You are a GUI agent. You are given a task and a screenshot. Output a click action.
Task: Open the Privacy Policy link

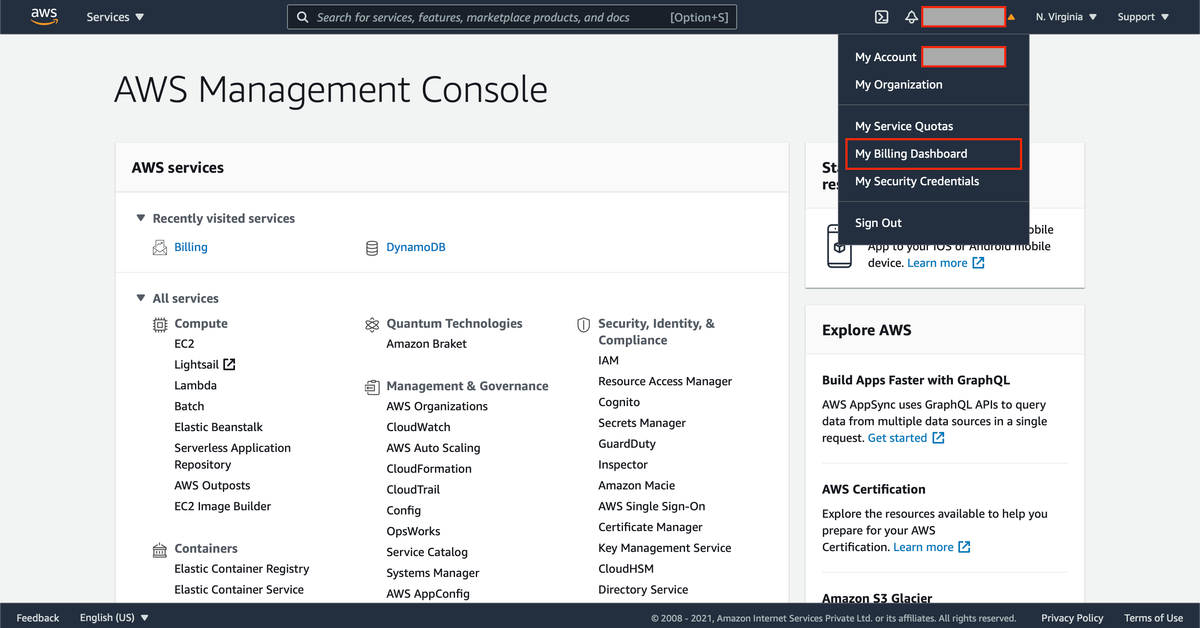(x=1072, y=618)
